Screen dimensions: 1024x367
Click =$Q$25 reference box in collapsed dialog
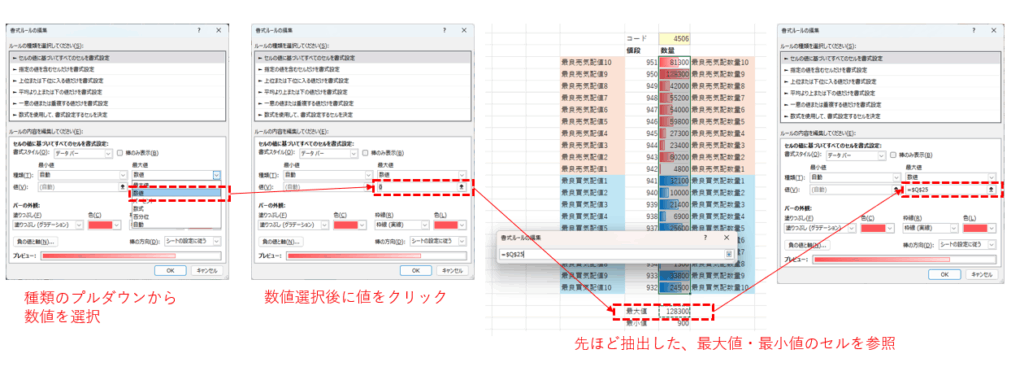pos(612,254)
